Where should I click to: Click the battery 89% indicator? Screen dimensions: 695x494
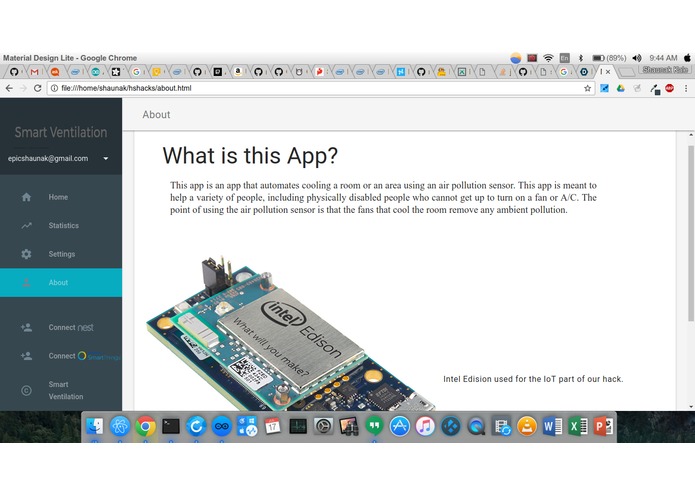pos(609,58)
